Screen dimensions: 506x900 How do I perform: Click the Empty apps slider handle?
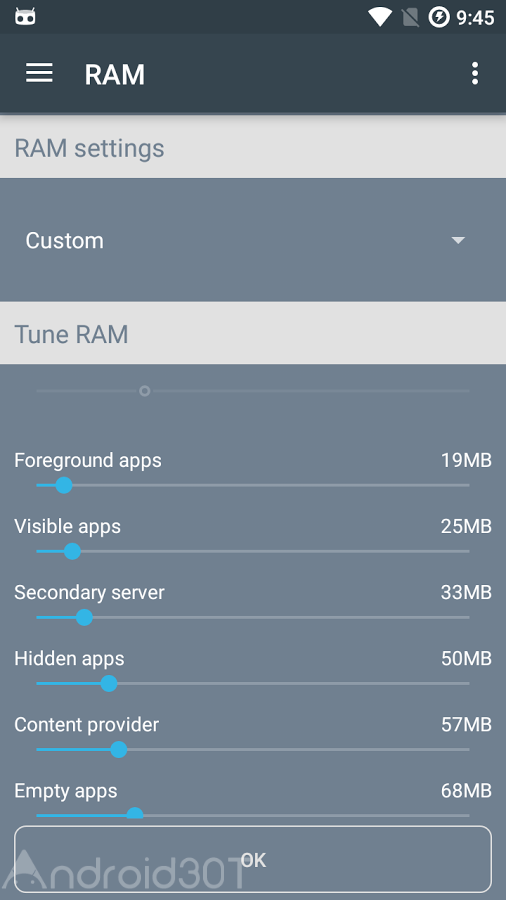(135, 814)
